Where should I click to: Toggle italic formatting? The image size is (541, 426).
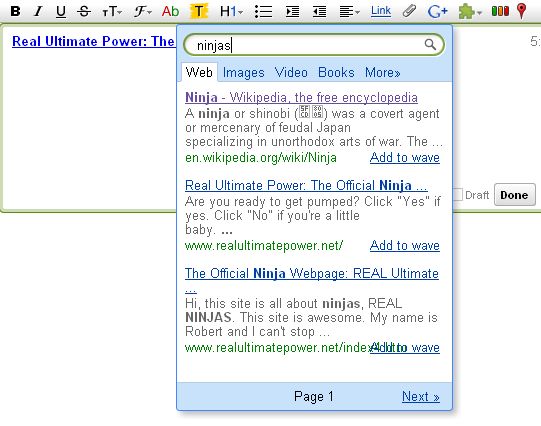tap(38, 11)
